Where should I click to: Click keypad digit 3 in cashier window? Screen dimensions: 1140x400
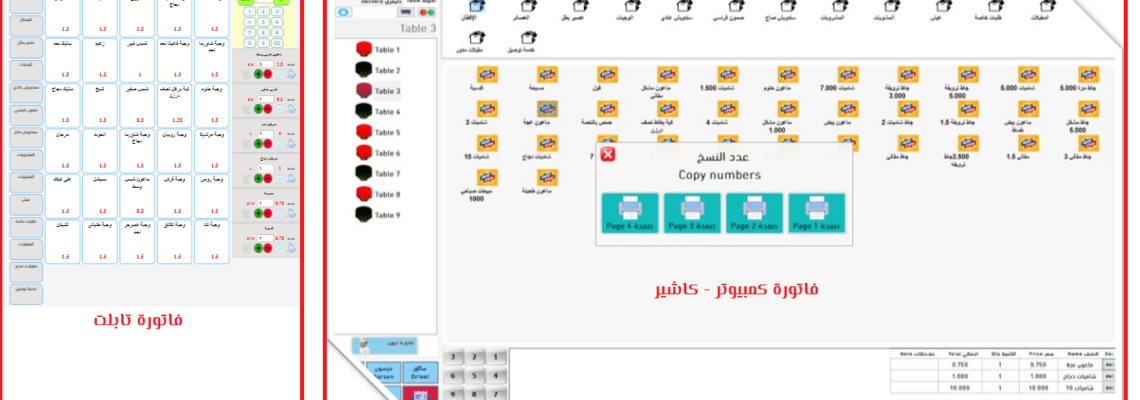(454, 356)
